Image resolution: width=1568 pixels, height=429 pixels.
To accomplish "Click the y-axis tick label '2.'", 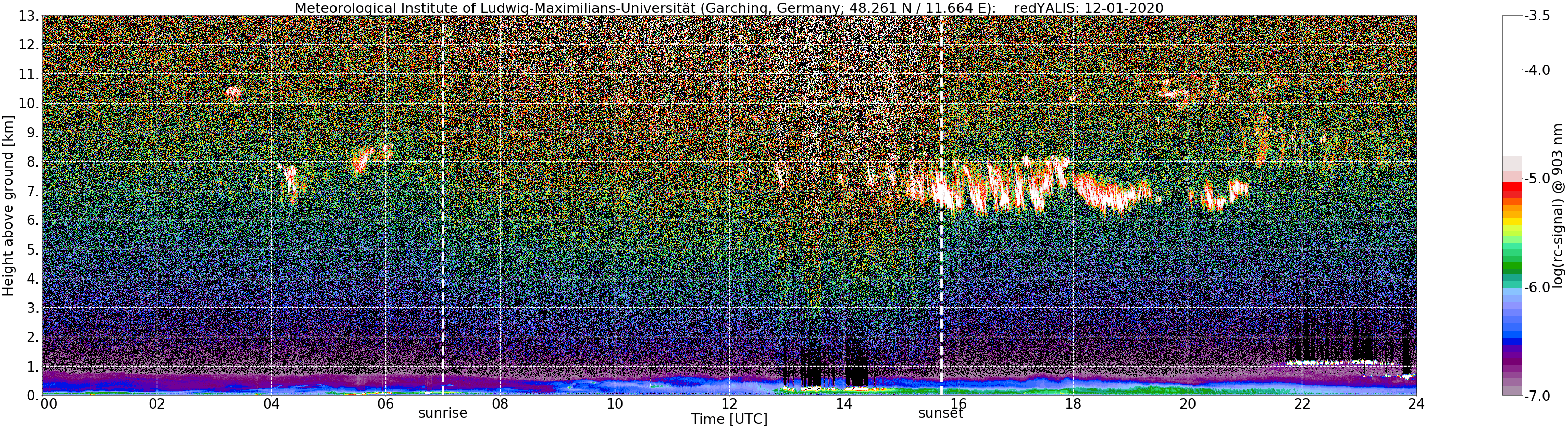I will point(32,337).
